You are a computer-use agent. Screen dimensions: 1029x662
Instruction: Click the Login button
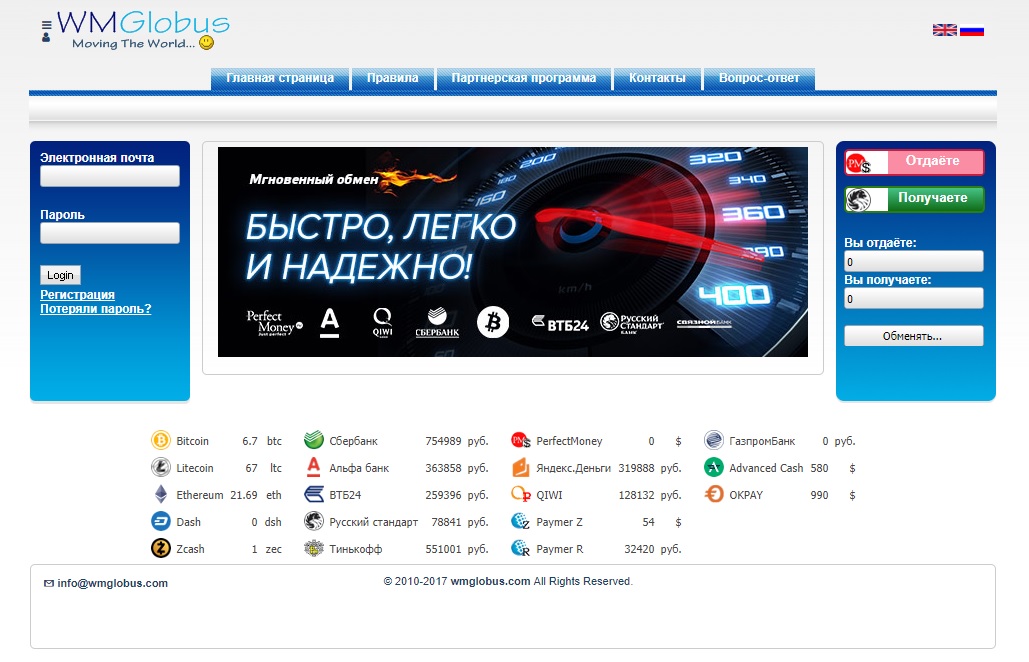coord(60,275)
